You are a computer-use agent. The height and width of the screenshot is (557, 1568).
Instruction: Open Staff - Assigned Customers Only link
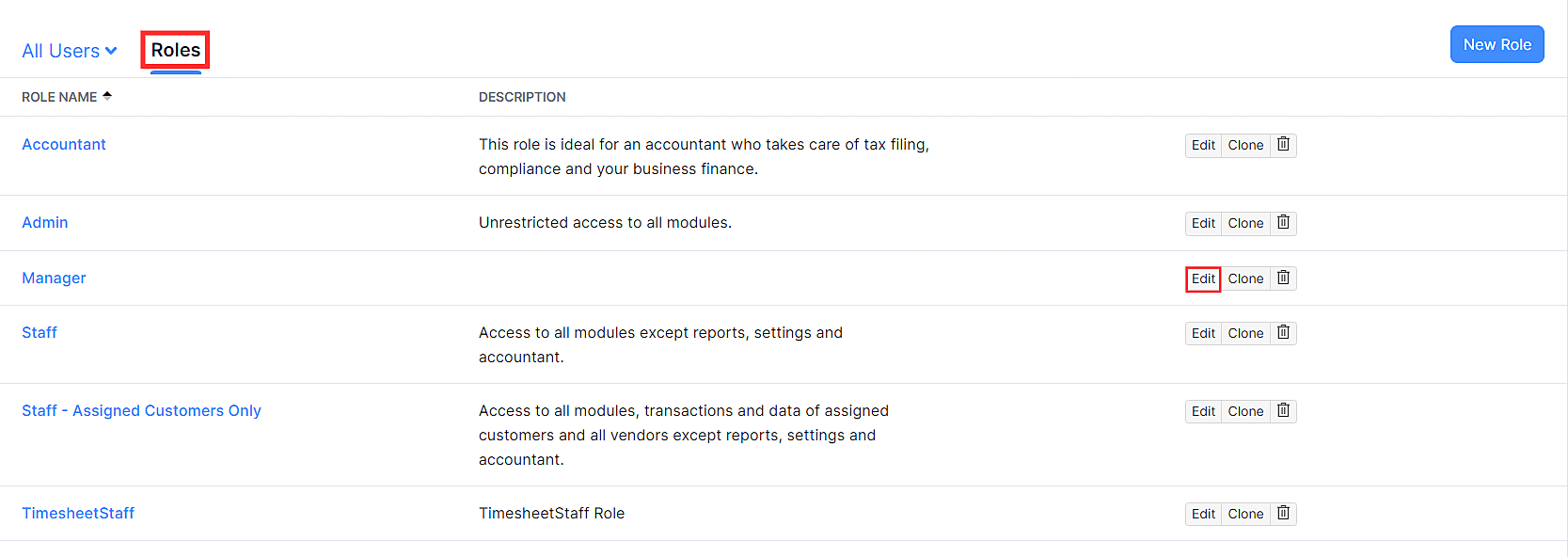click(x=141, y=410)
